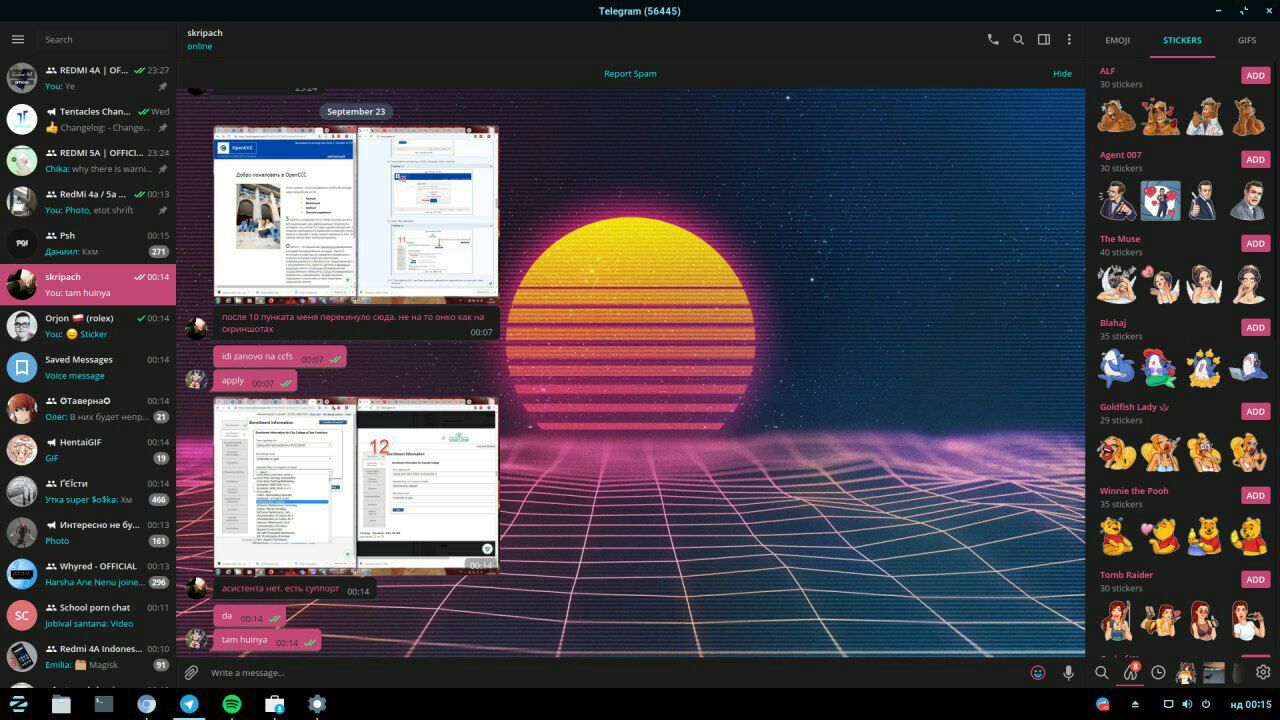
Task: Start a voice call with skripach
Action: (993, 39)
